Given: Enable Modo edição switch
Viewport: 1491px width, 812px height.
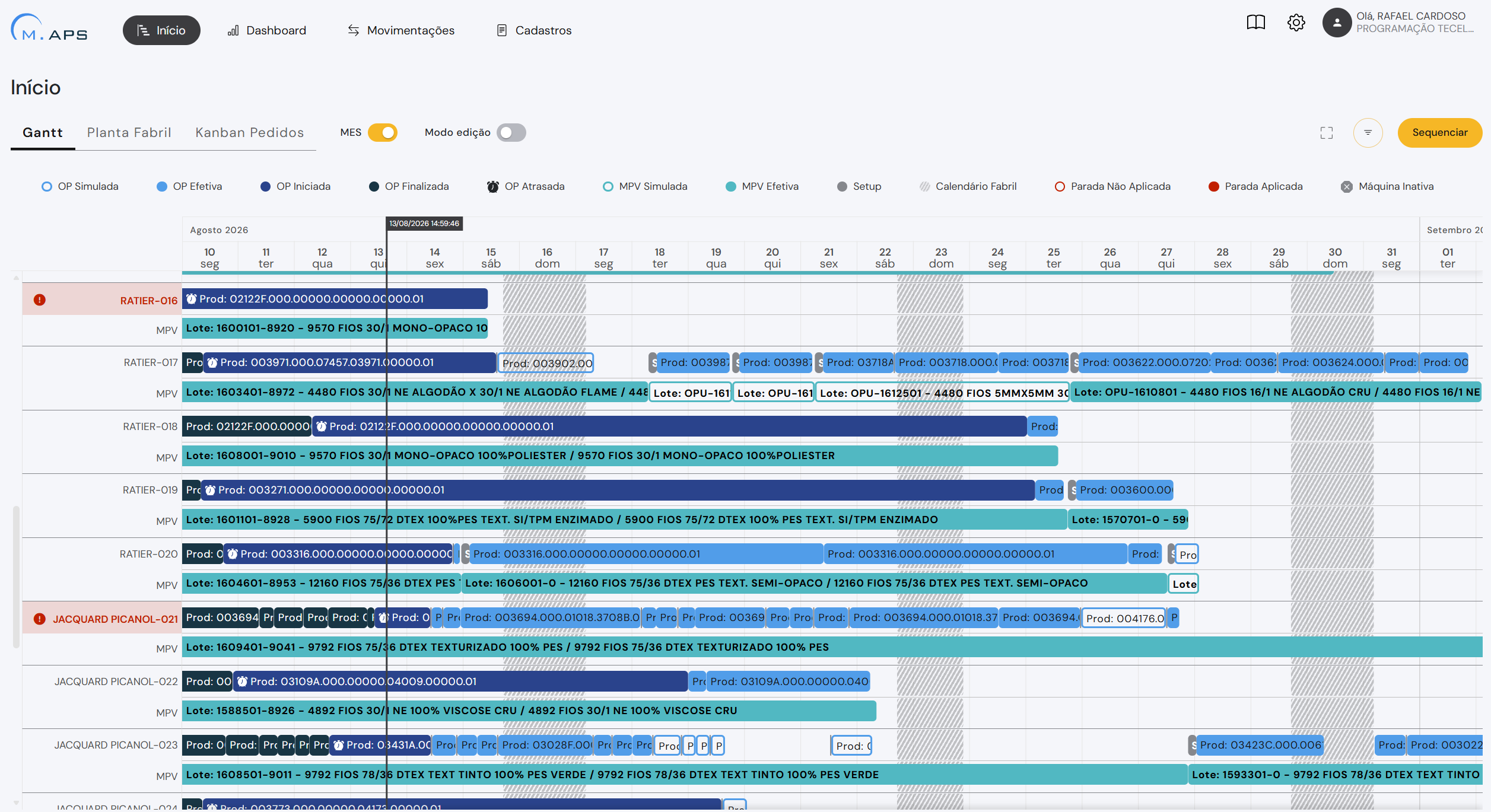Looking at the screenshot, I should 511,133.
